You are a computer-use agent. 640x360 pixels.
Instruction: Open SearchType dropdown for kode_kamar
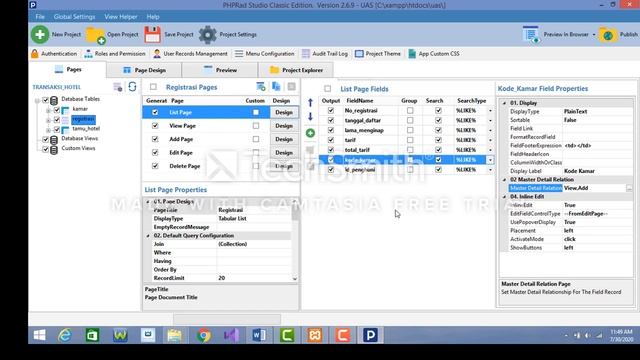490,160
